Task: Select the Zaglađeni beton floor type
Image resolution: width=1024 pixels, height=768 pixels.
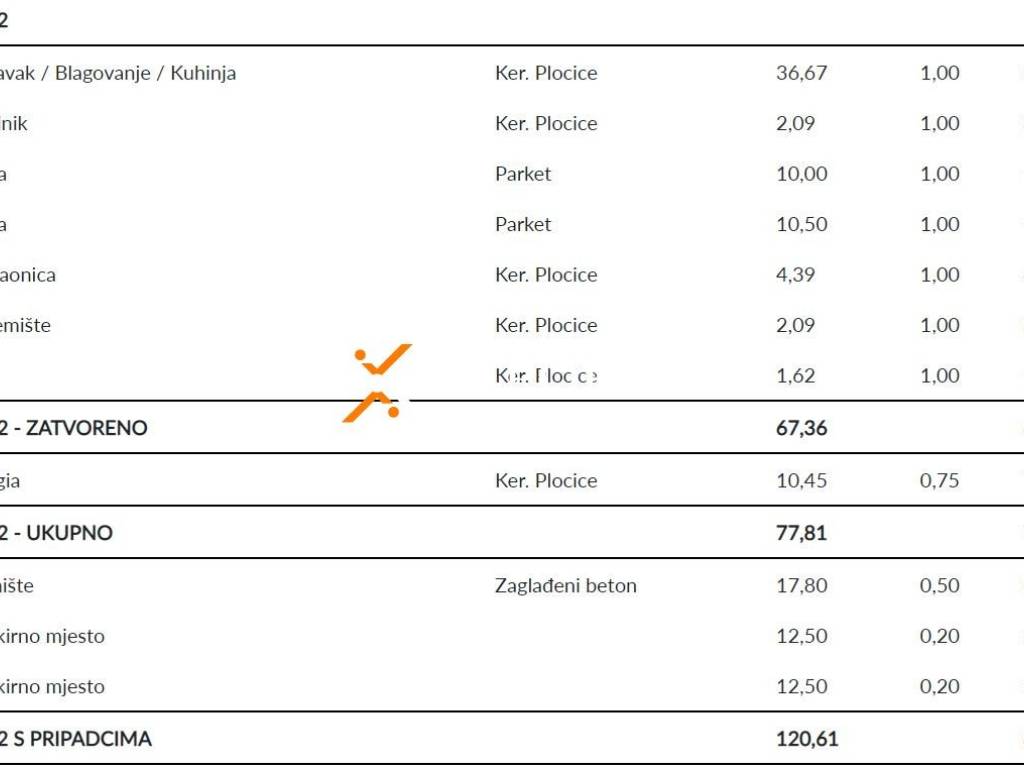Action: tap(565, 586)
